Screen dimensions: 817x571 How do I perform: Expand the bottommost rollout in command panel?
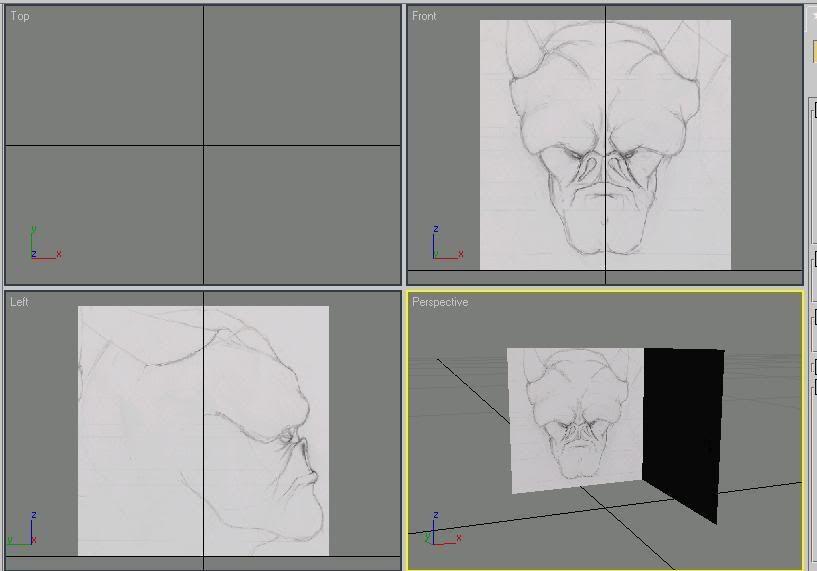click(814, 387)
